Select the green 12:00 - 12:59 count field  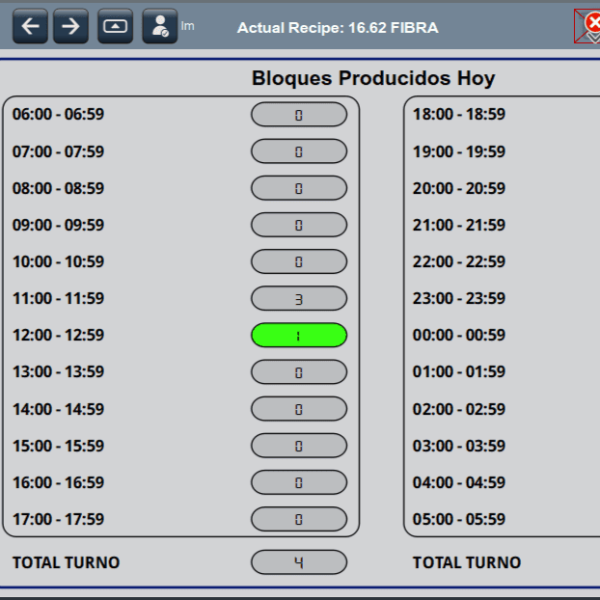(299, 335)
